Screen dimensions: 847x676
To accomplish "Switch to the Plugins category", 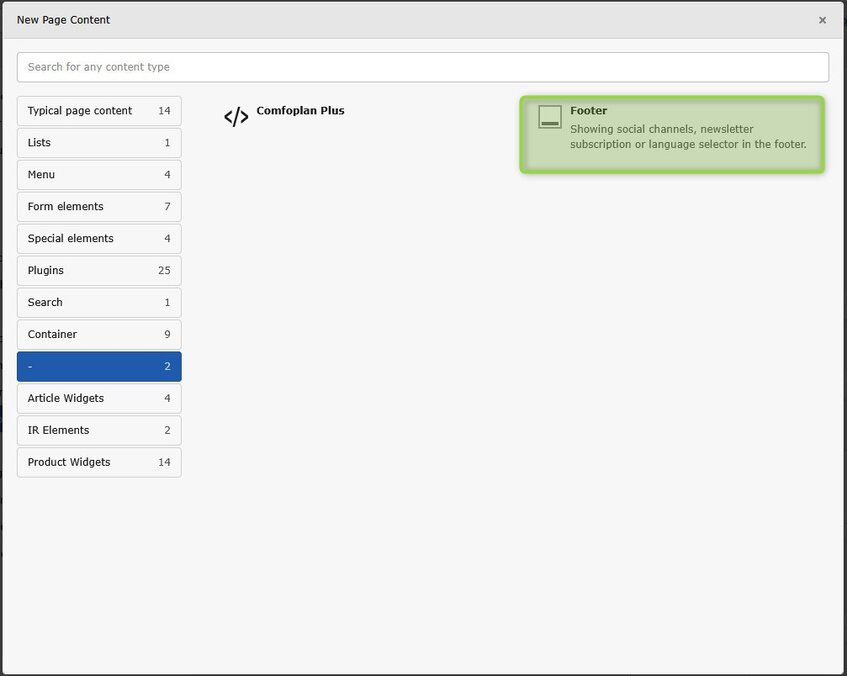I will point(99,271).
